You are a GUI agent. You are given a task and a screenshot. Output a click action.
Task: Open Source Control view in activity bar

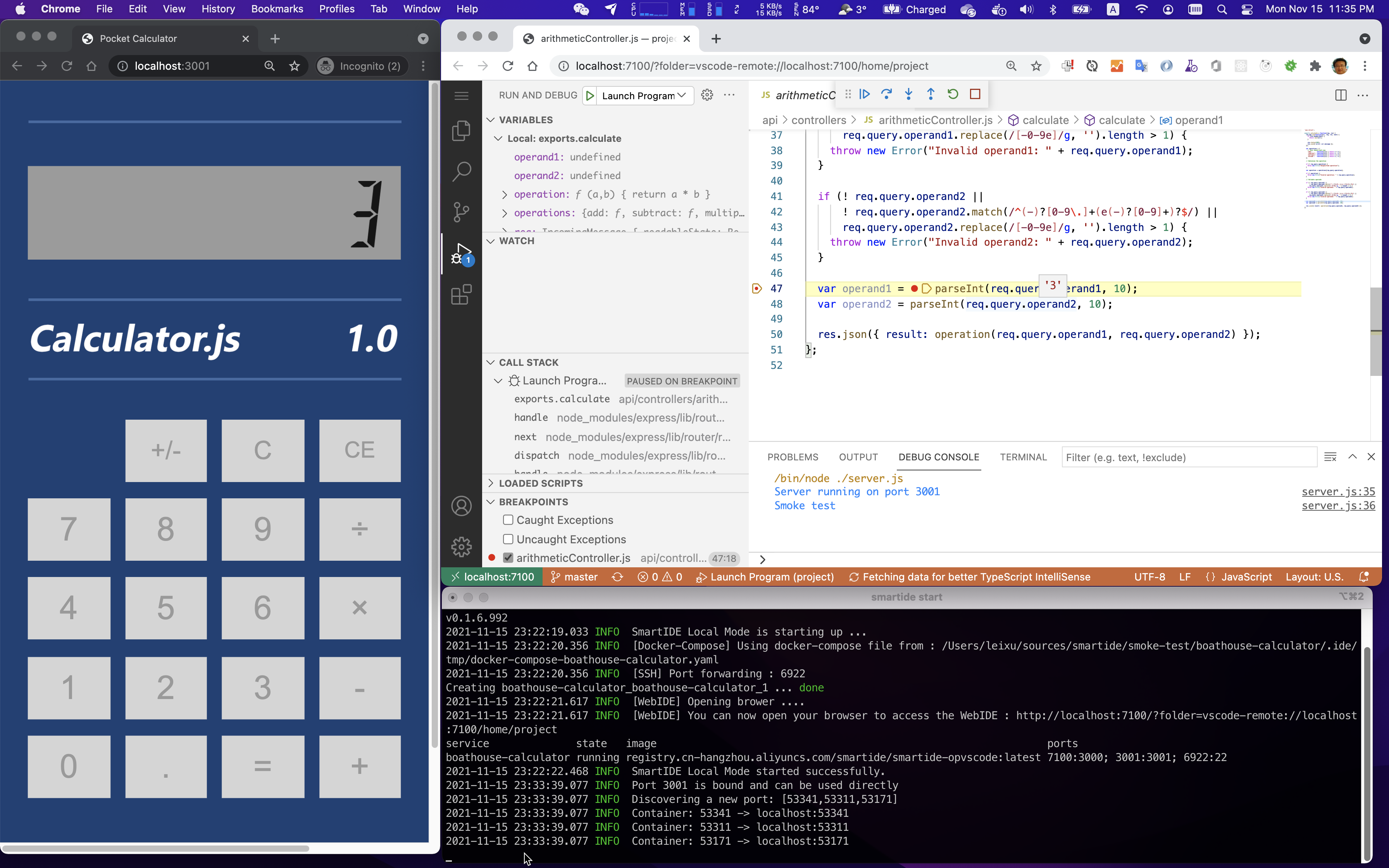pos(462,212)
